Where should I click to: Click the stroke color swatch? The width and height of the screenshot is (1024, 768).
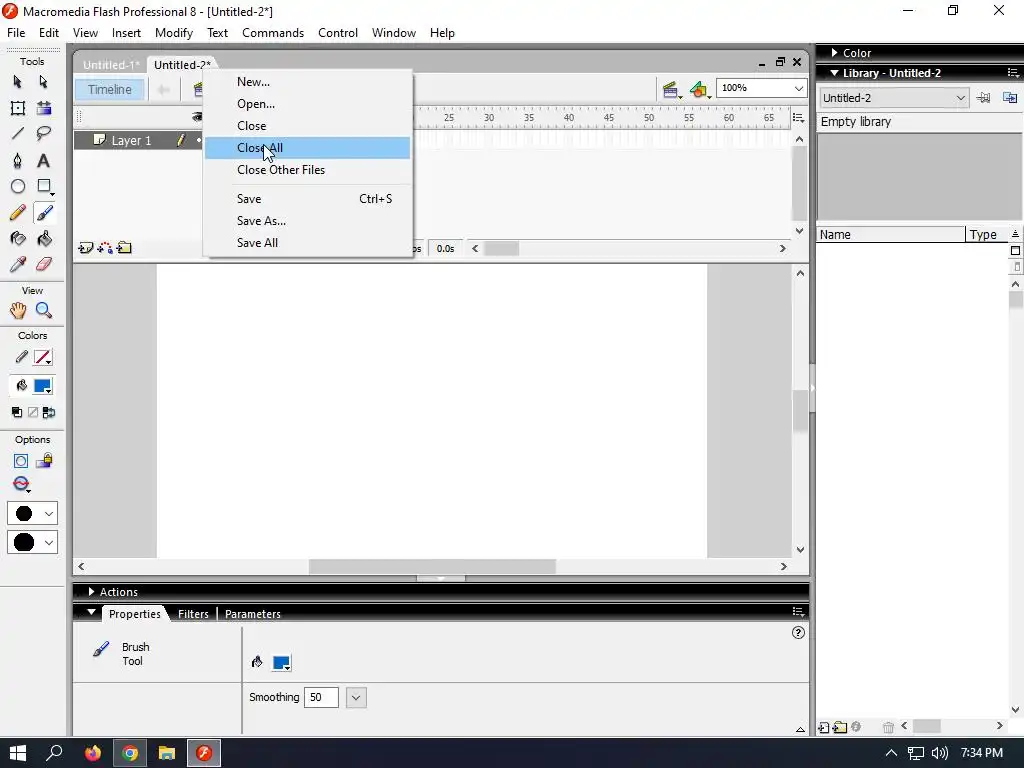[x=43, y=357]
